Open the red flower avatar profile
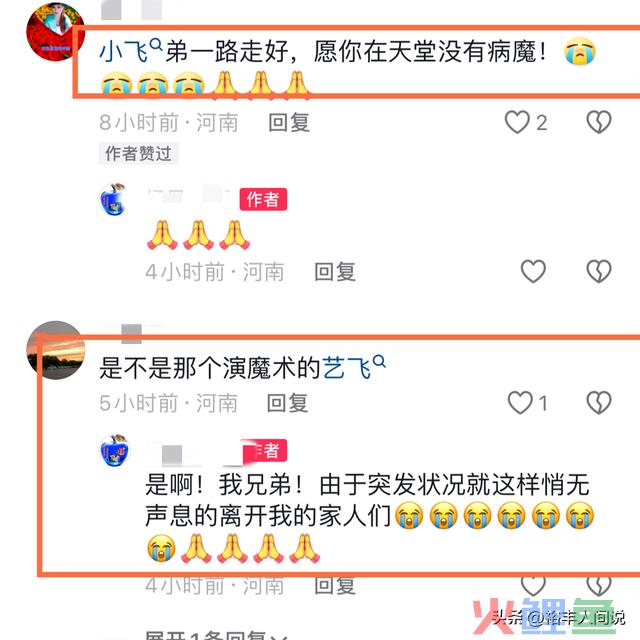 pyautogui.click(x=56, y=31)
